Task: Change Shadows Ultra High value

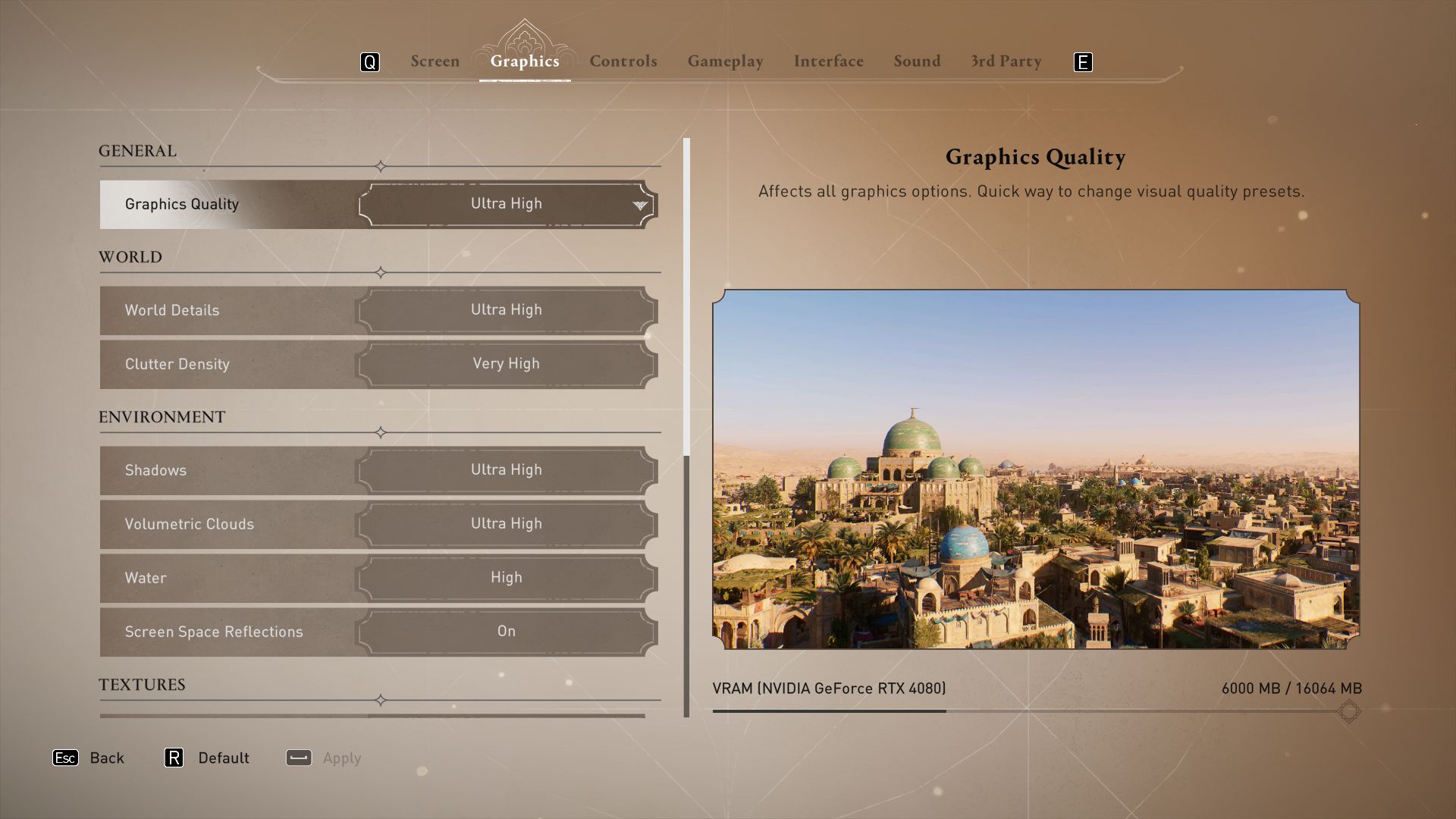Action: [x=507, y=470]
